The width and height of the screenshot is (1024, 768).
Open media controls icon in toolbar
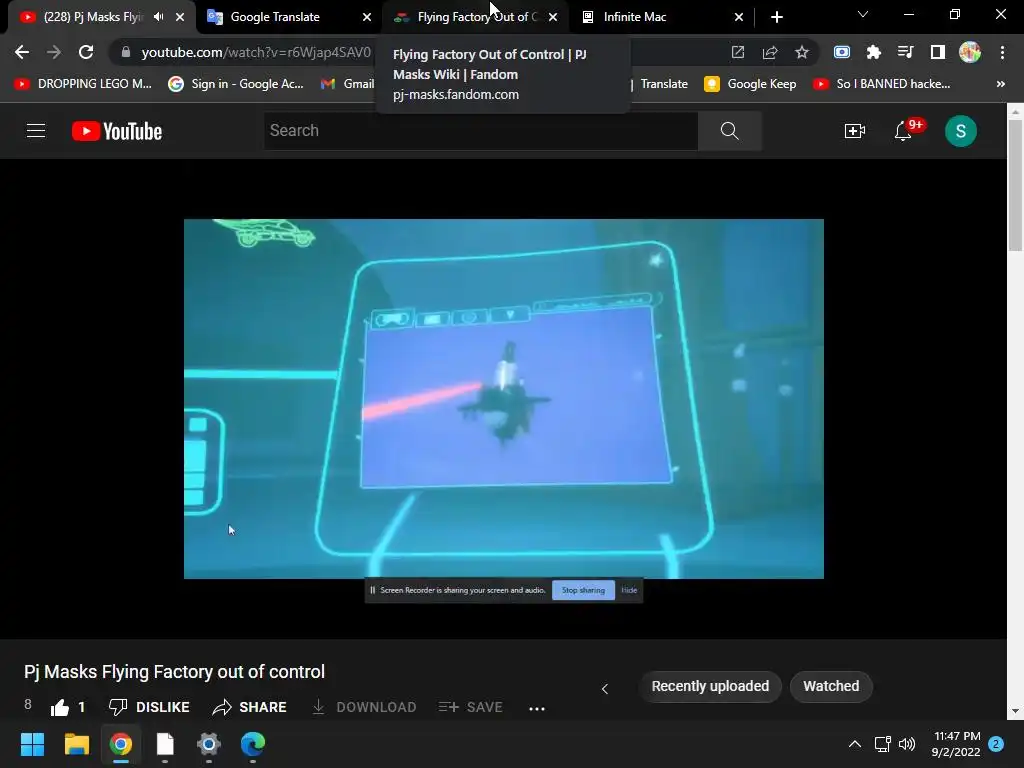(905, 52)
